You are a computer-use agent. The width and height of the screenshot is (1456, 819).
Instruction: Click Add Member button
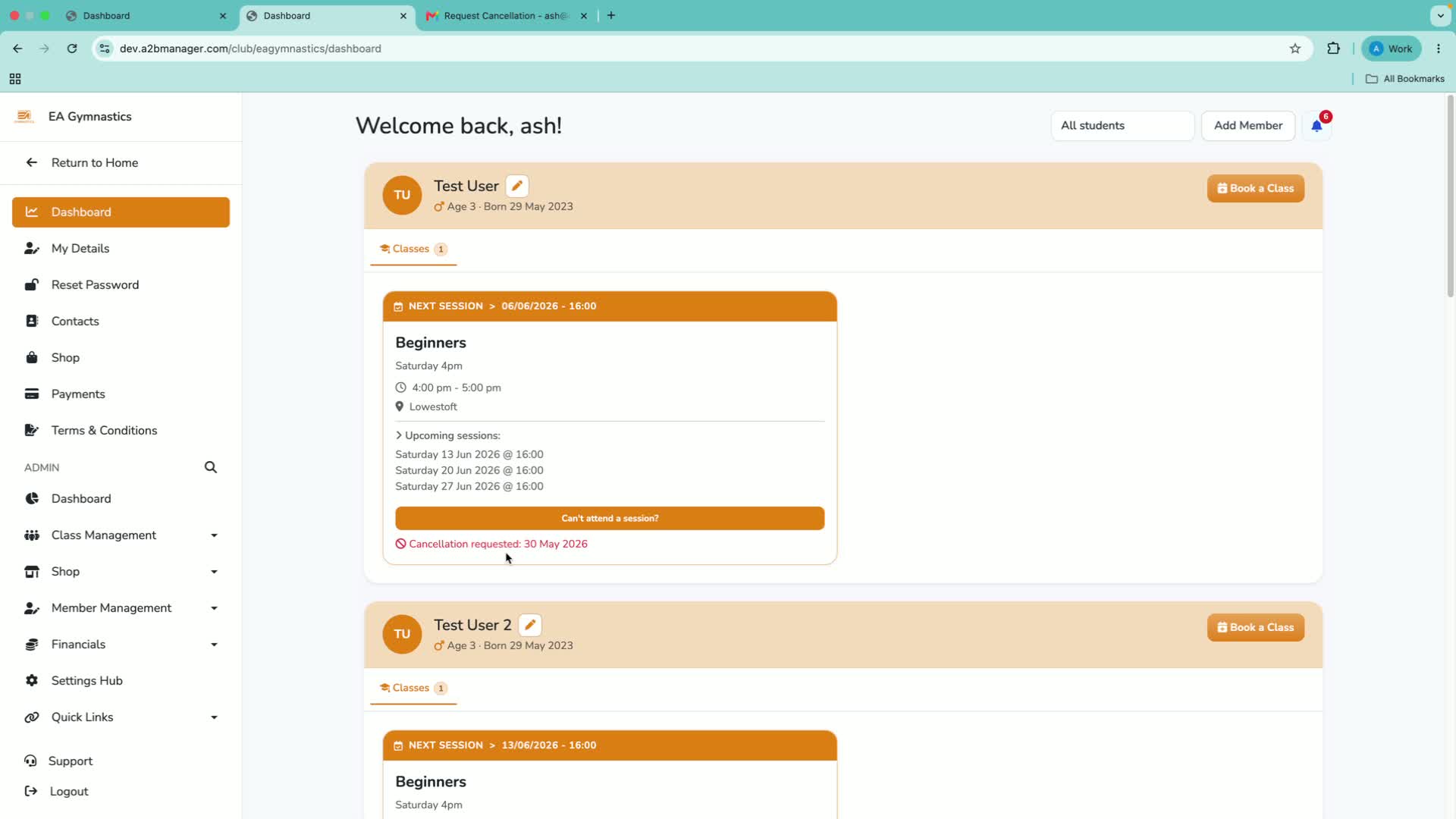point(1248,126)
